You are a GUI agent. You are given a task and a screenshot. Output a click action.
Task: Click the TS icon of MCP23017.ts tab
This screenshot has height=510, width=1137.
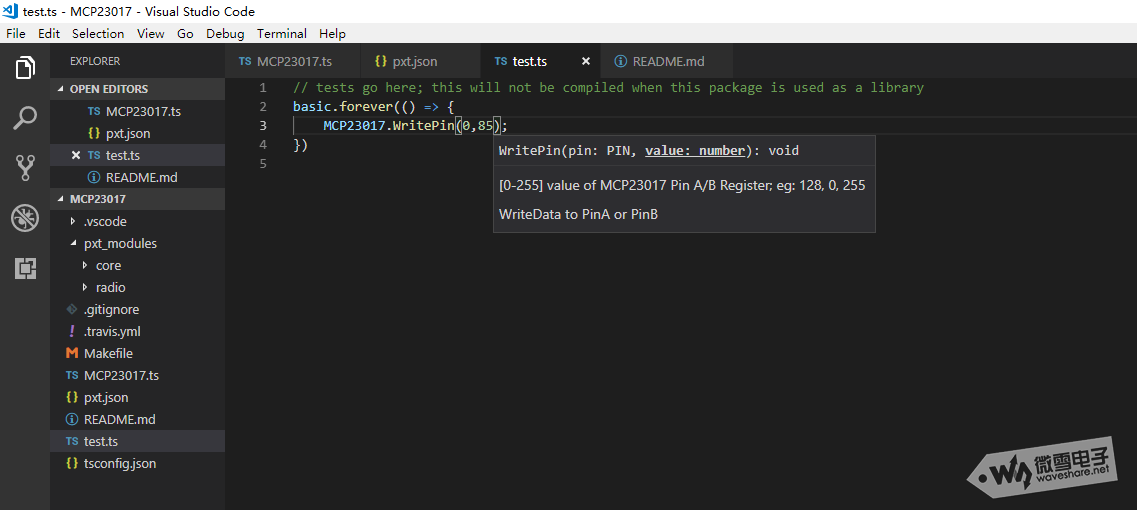[x=245, y=62]
